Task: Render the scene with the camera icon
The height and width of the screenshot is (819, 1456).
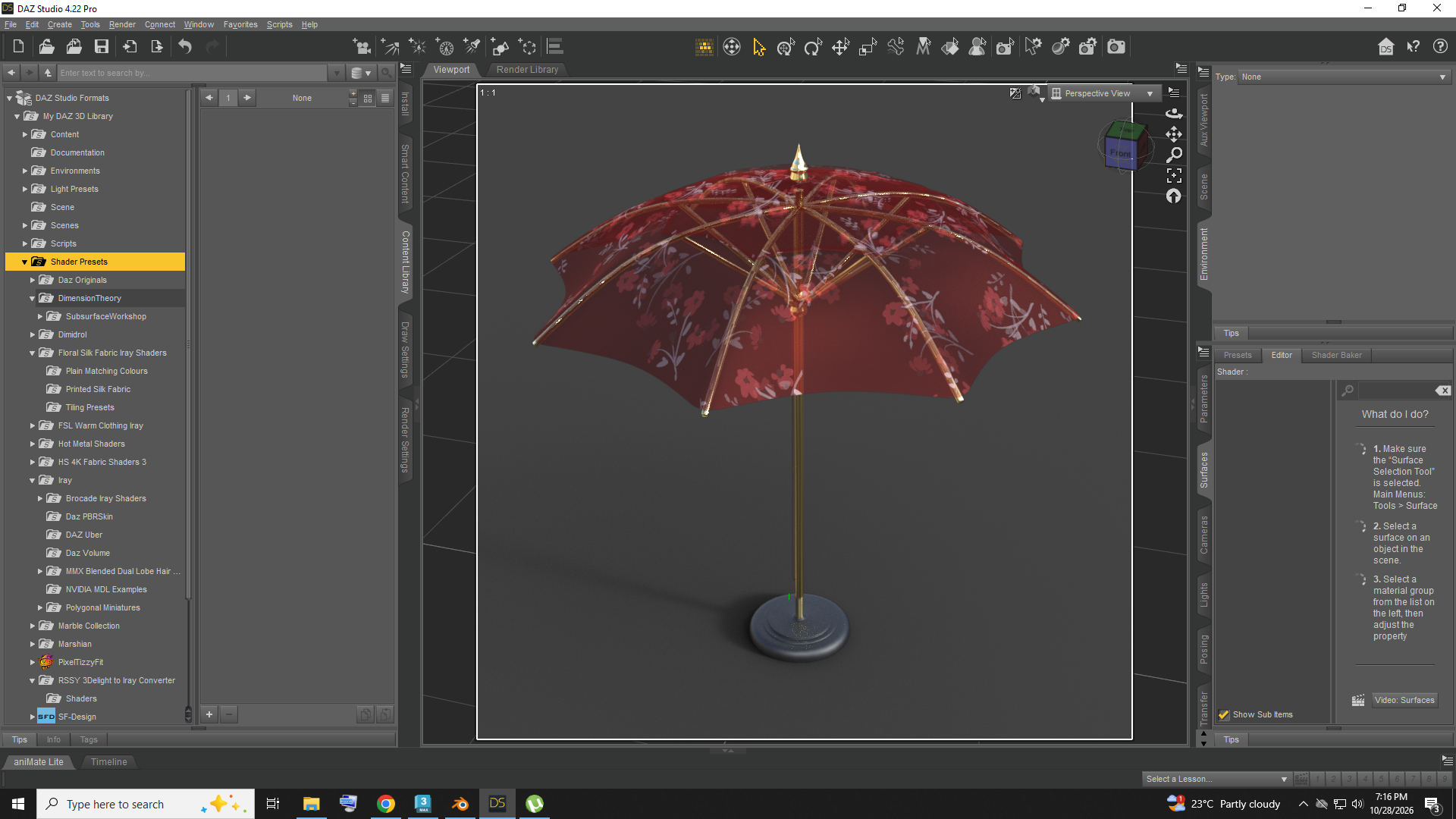Action: [1116, 47]
